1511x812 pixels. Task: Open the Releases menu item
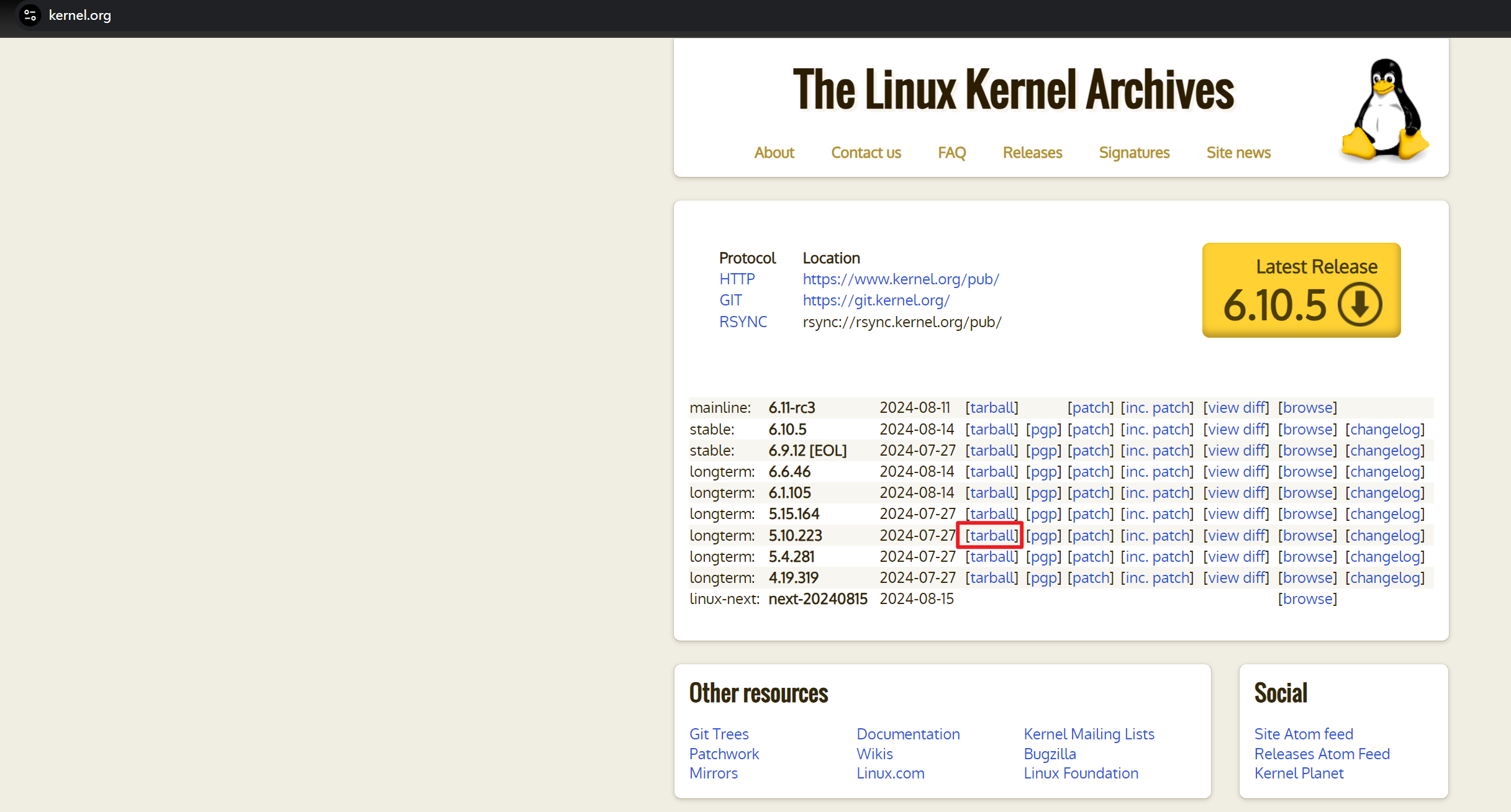pyautogui.click(x=1032, y=153)
